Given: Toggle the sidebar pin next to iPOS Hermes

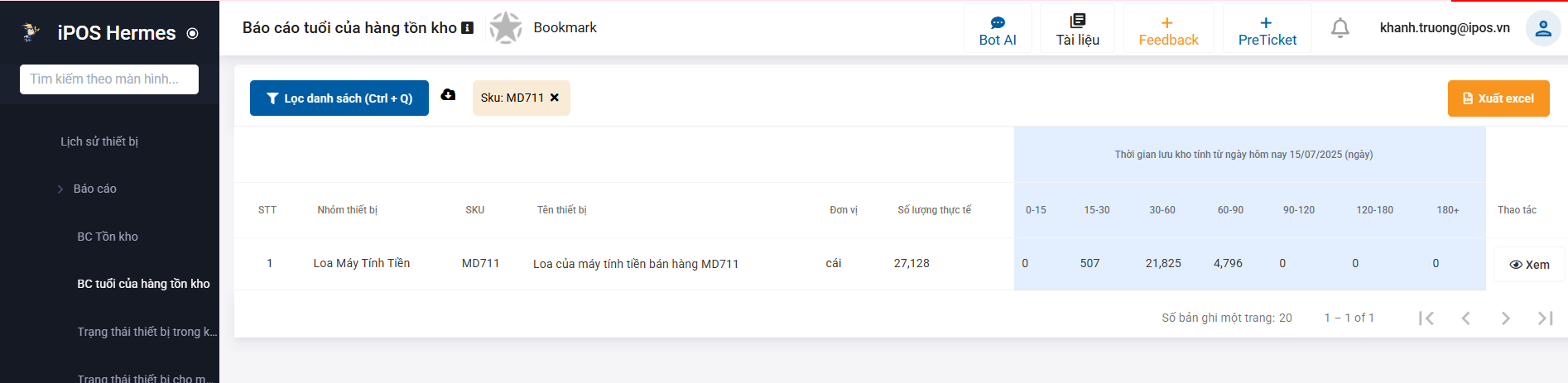Looking at the screenshot, I should pyautogui.click(x=193, y=34).
